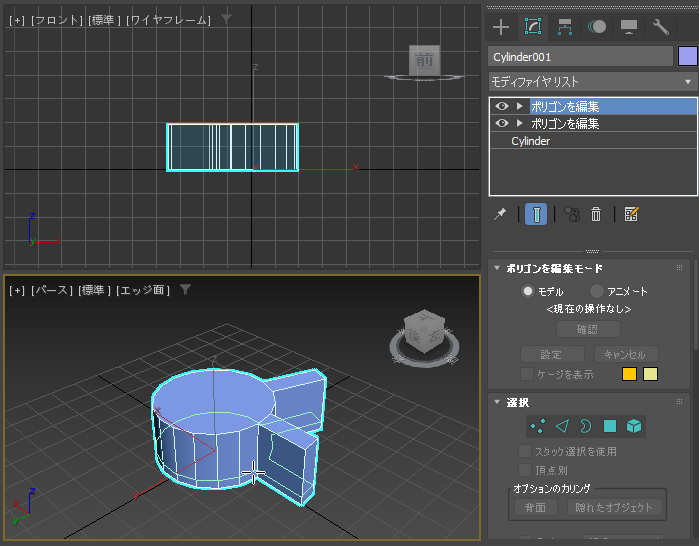Select Border sub-object level icon

(585, 427)
